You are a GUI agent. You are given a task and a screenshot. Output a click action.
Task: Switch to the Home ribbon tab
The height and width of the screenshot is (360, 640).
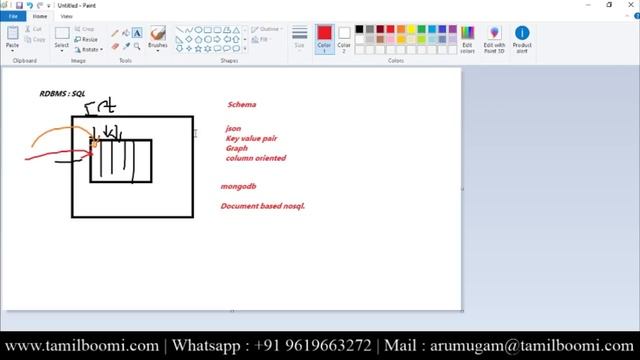40,16
